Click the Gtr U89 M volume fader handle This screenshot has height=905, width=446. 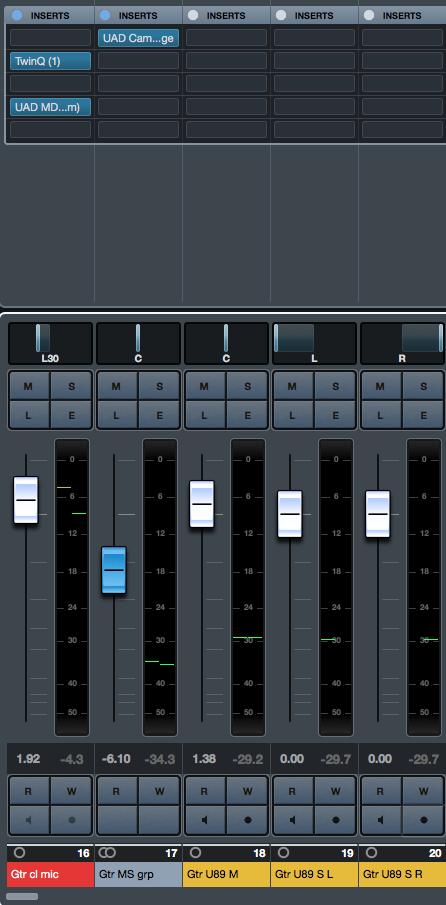tap(202, 504)
